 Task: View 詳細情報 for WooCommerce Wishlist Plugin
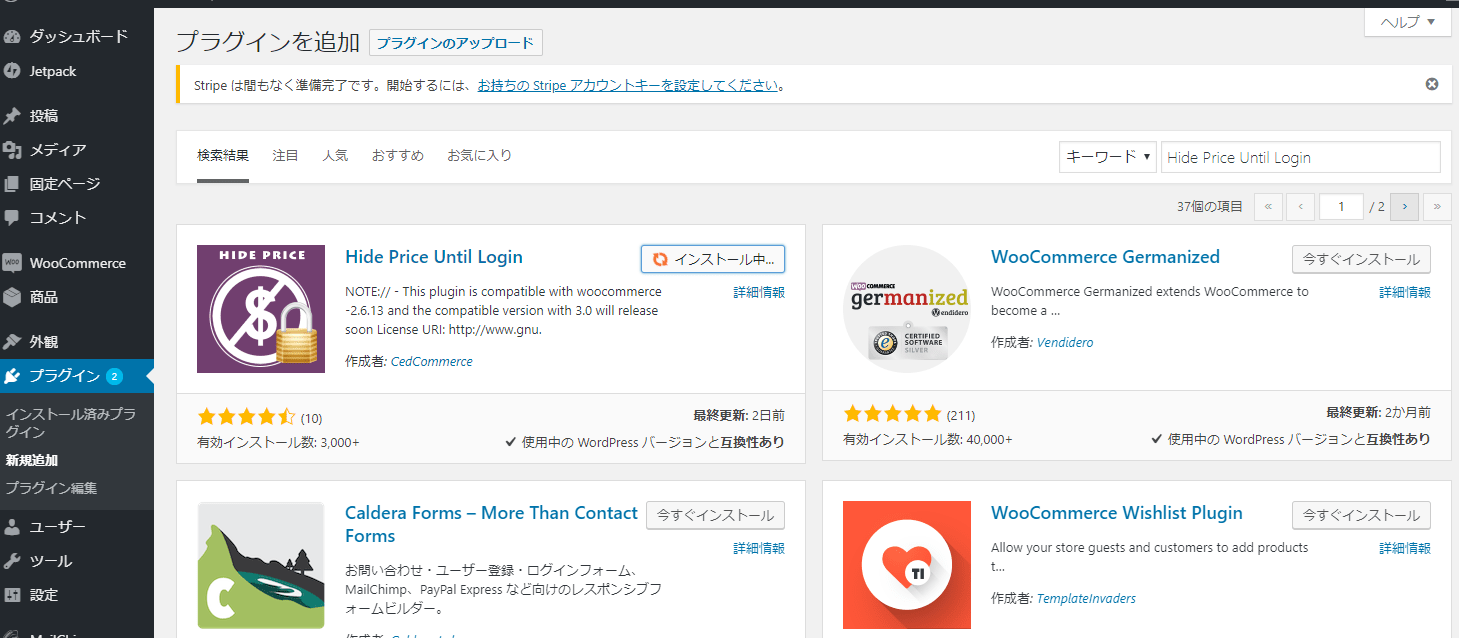1405,548
